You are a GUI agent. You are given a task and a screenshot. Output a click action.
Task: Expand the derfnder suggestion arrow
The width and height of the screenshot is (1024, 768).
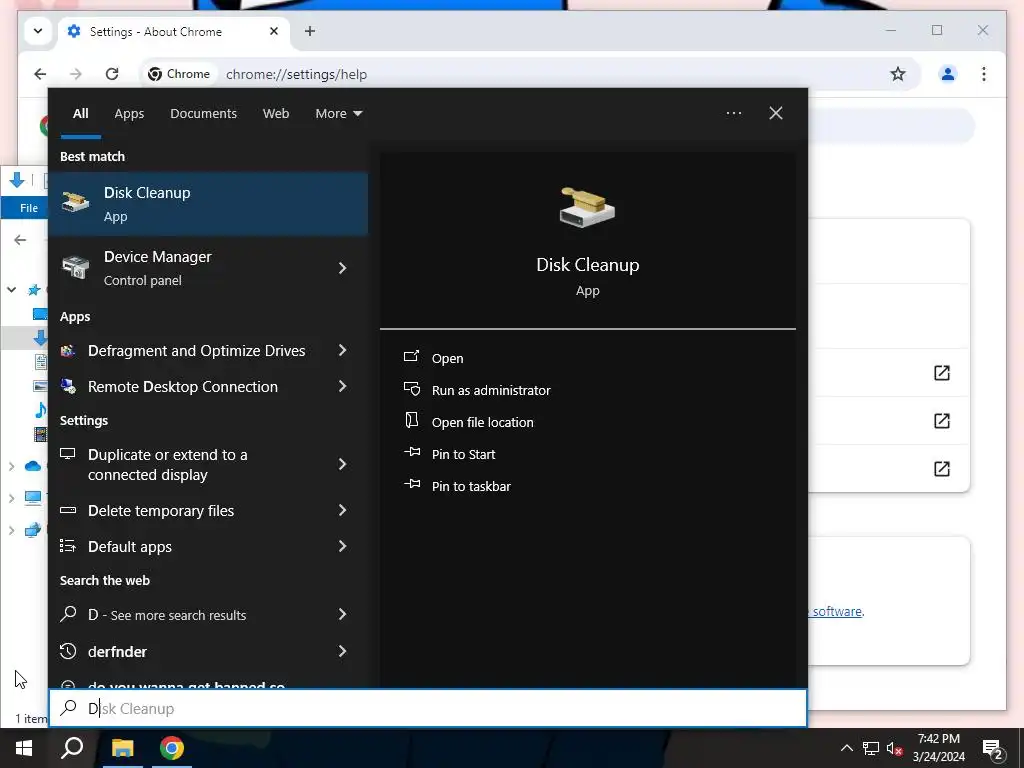[x=342, y=651]
